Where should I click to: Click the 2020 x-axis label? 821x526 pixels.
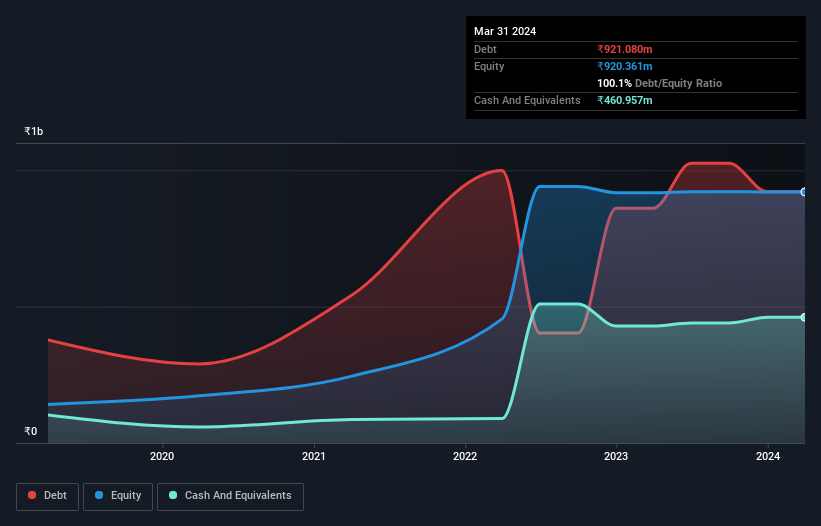click(x=162, y=456)
